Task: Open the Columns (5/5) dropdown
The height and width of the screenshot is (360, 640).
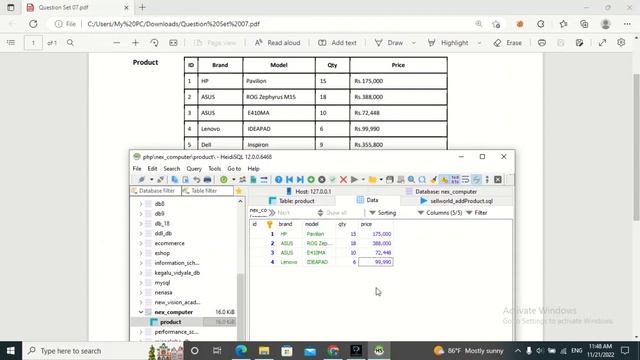Action: [440, 213]
